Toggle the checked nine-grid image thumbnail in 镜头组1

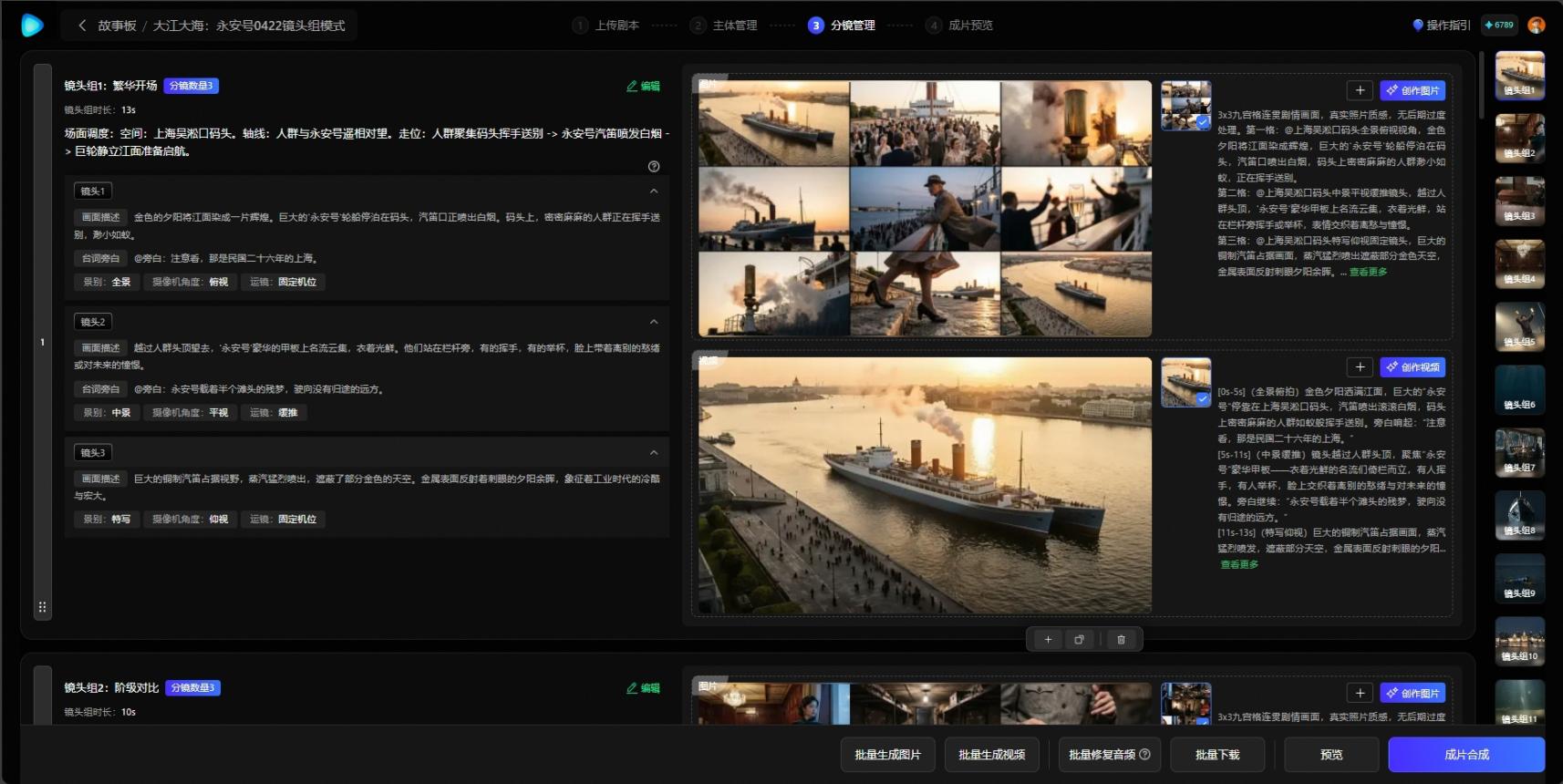coord(1186,105)
